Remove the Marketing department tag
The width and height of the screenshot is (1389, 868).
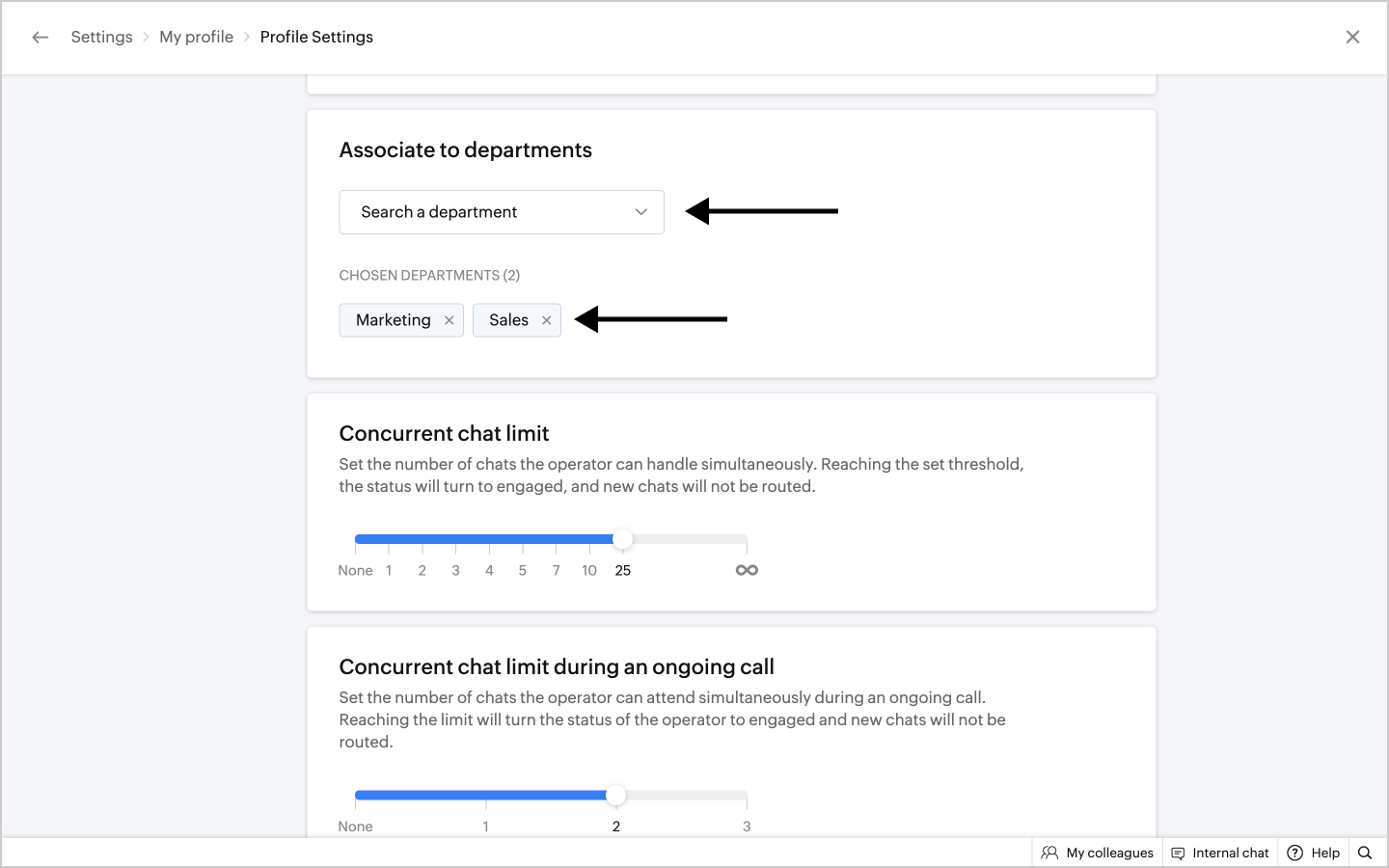pyautogui.click(x=449, y=320)
